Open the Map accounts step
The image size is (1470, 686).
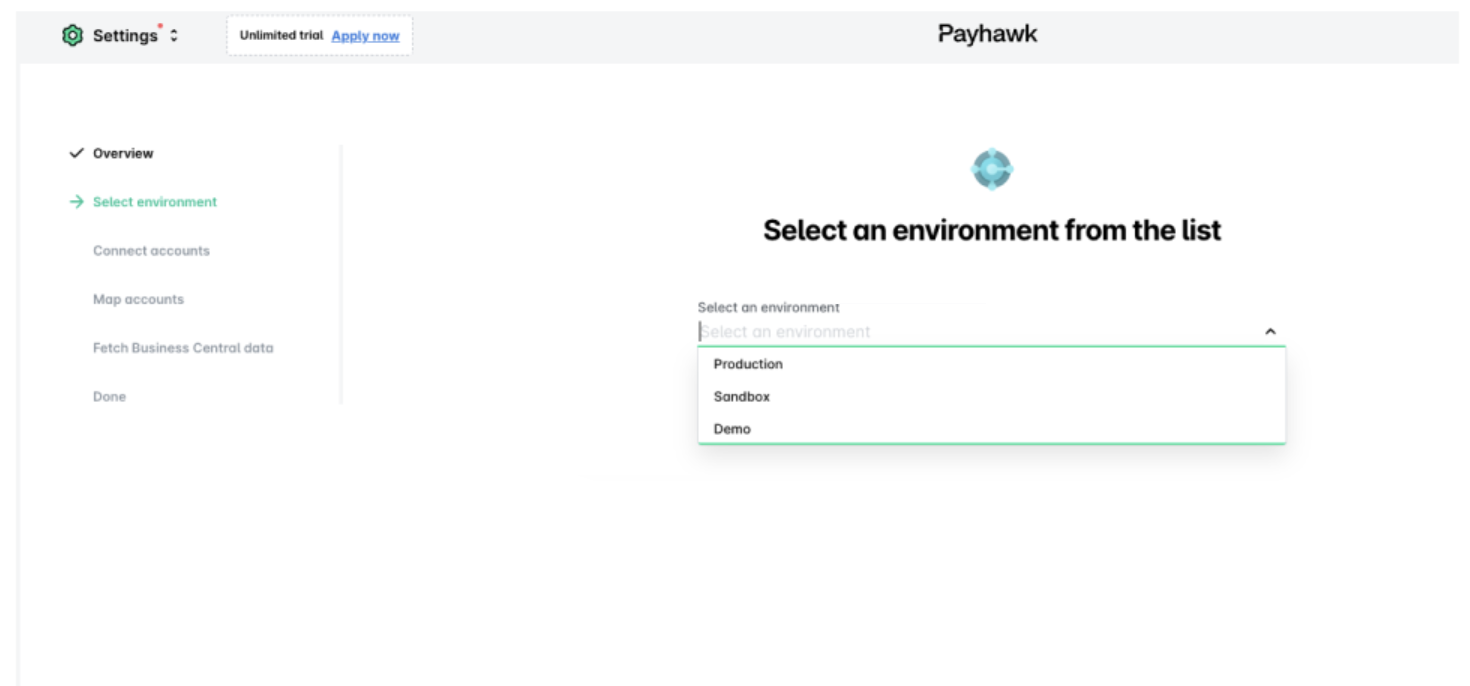[x=138, y=299]
